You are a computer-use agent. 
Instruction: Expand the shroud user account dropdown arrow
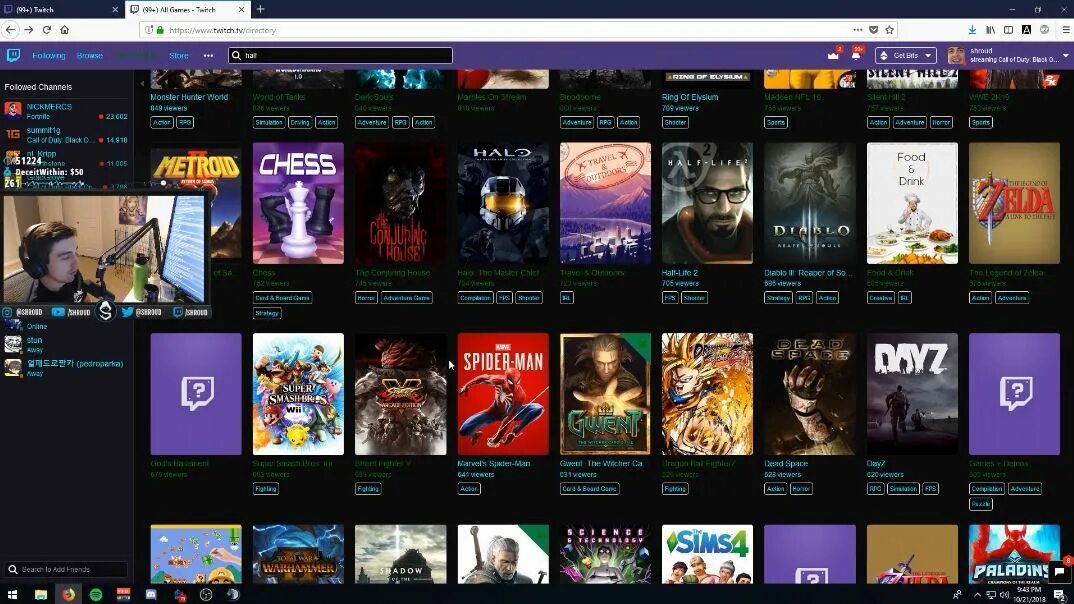click(x=1065, y=55)
